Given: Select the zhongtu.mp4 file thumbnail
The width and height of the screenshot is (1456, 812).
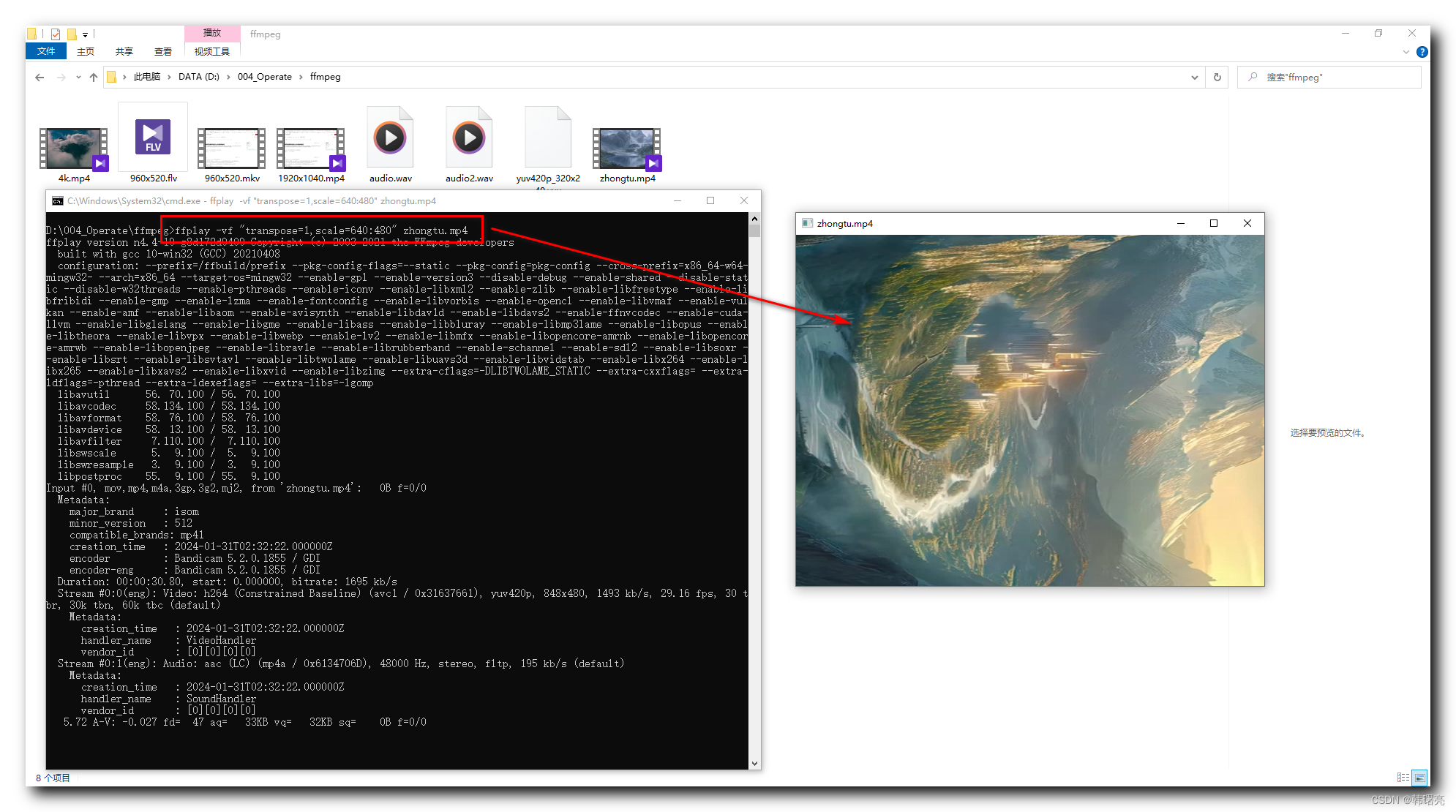Looking at the screenshot, I should point(627,149).
